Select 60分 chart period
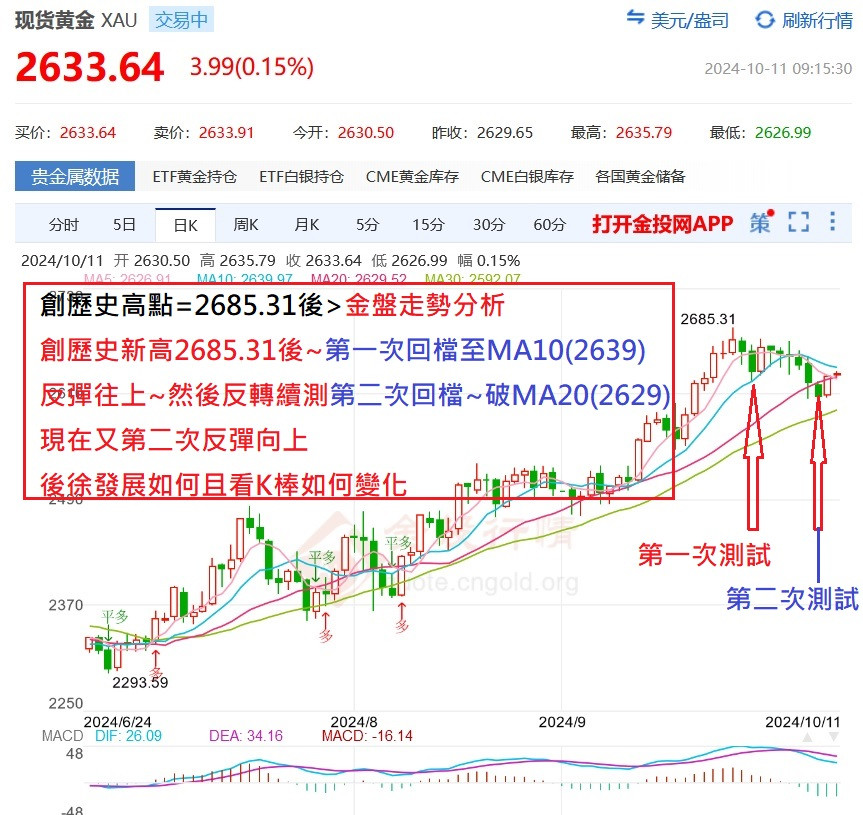 point(549,225)
